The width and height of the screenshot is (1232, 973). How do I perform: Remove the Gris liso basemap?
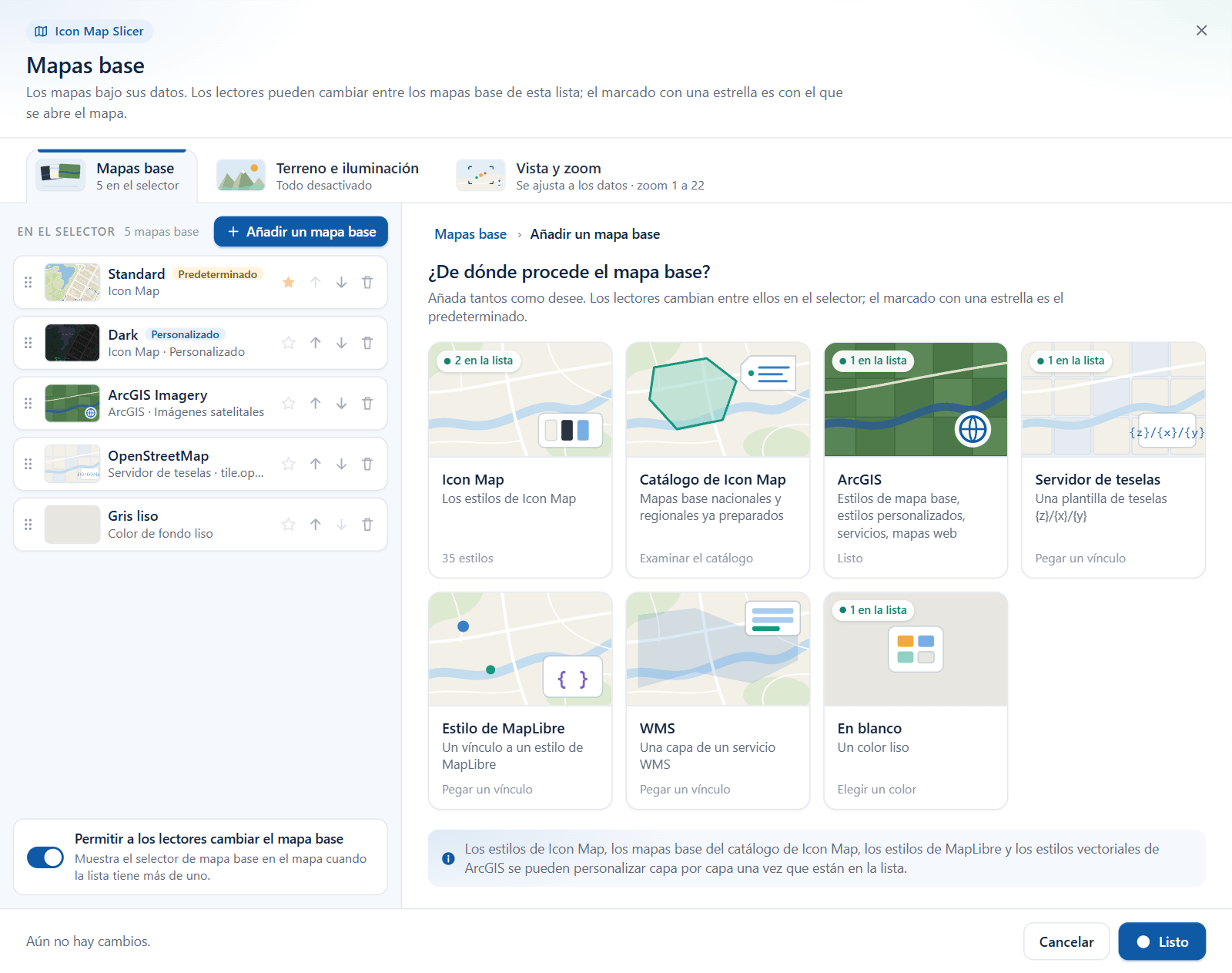click(x=367, y=525)
